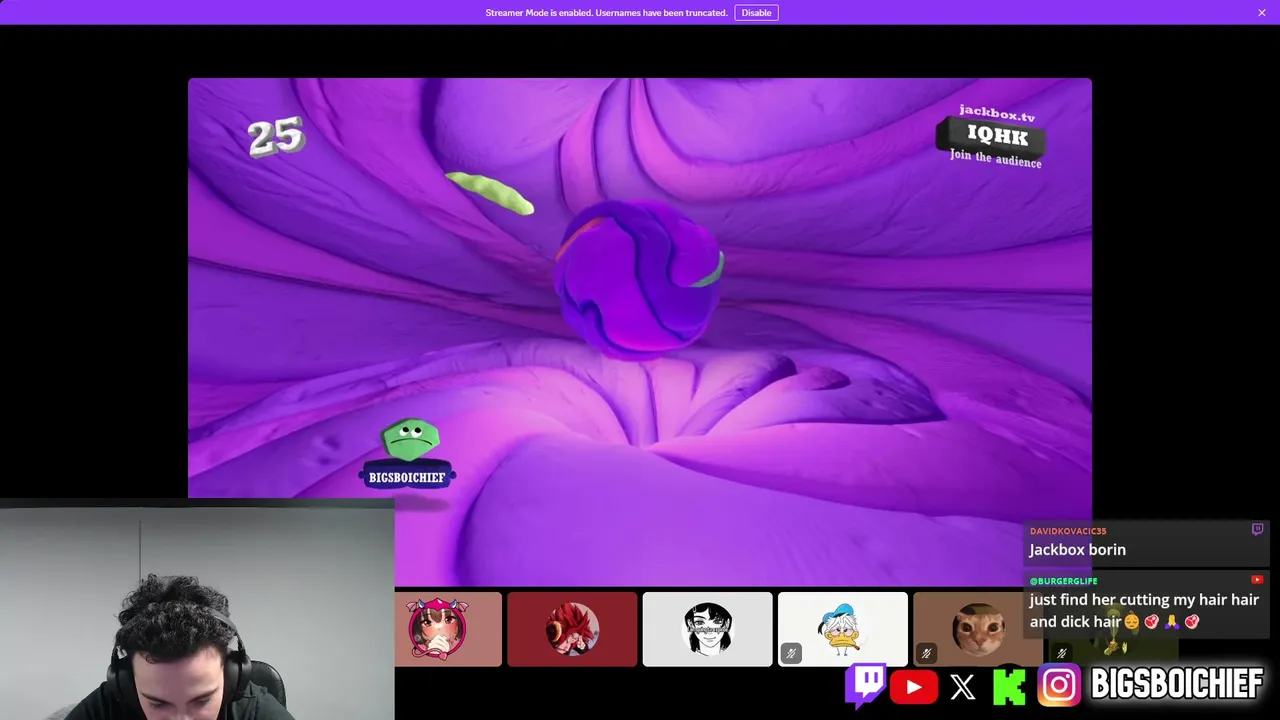The image size is (1280, 720).
Task: Click the large BIGSBOICHIEF handle beside the Instagram icon
Action: pyautogui.click(x=1177, y=686)
